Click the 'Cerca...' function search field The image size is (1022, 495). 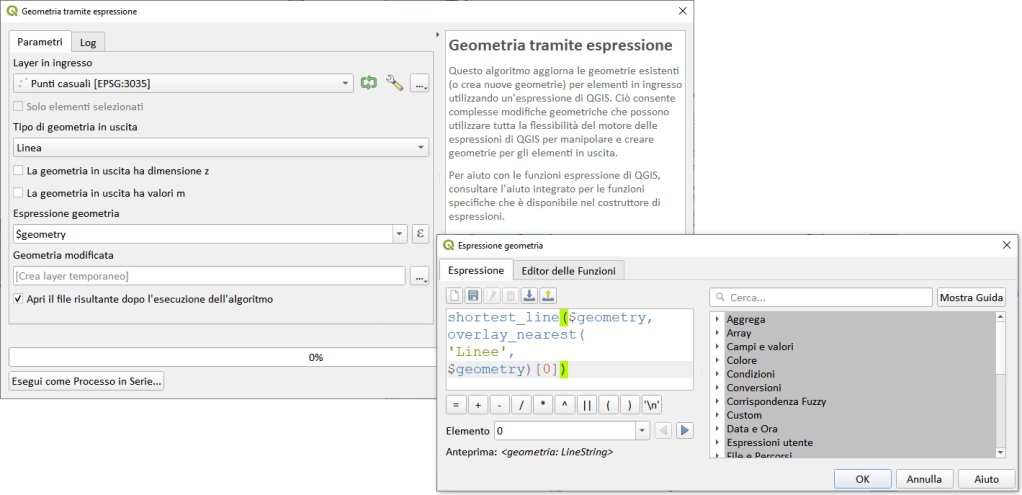(820, 297)
